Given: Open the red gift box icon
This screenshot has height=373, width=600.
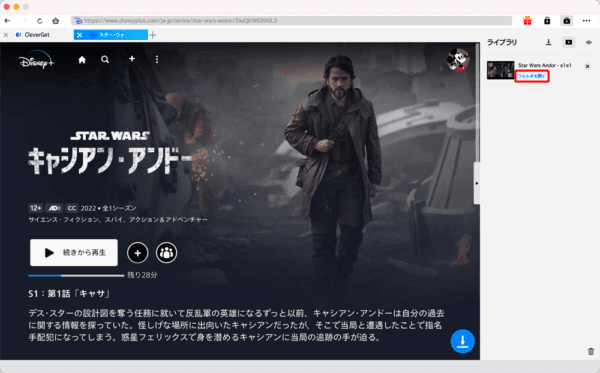Looking at the screenshot, I should point(527,21).
